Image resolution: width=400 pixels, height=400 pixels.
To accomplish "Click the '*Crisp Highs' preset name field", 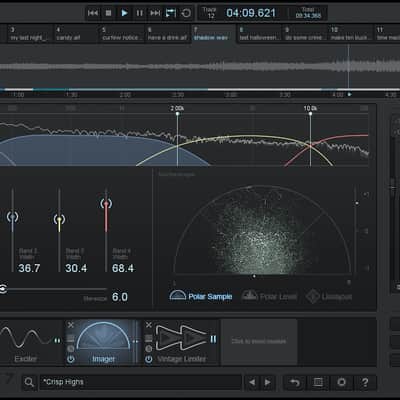I will [x=140, y=382].
